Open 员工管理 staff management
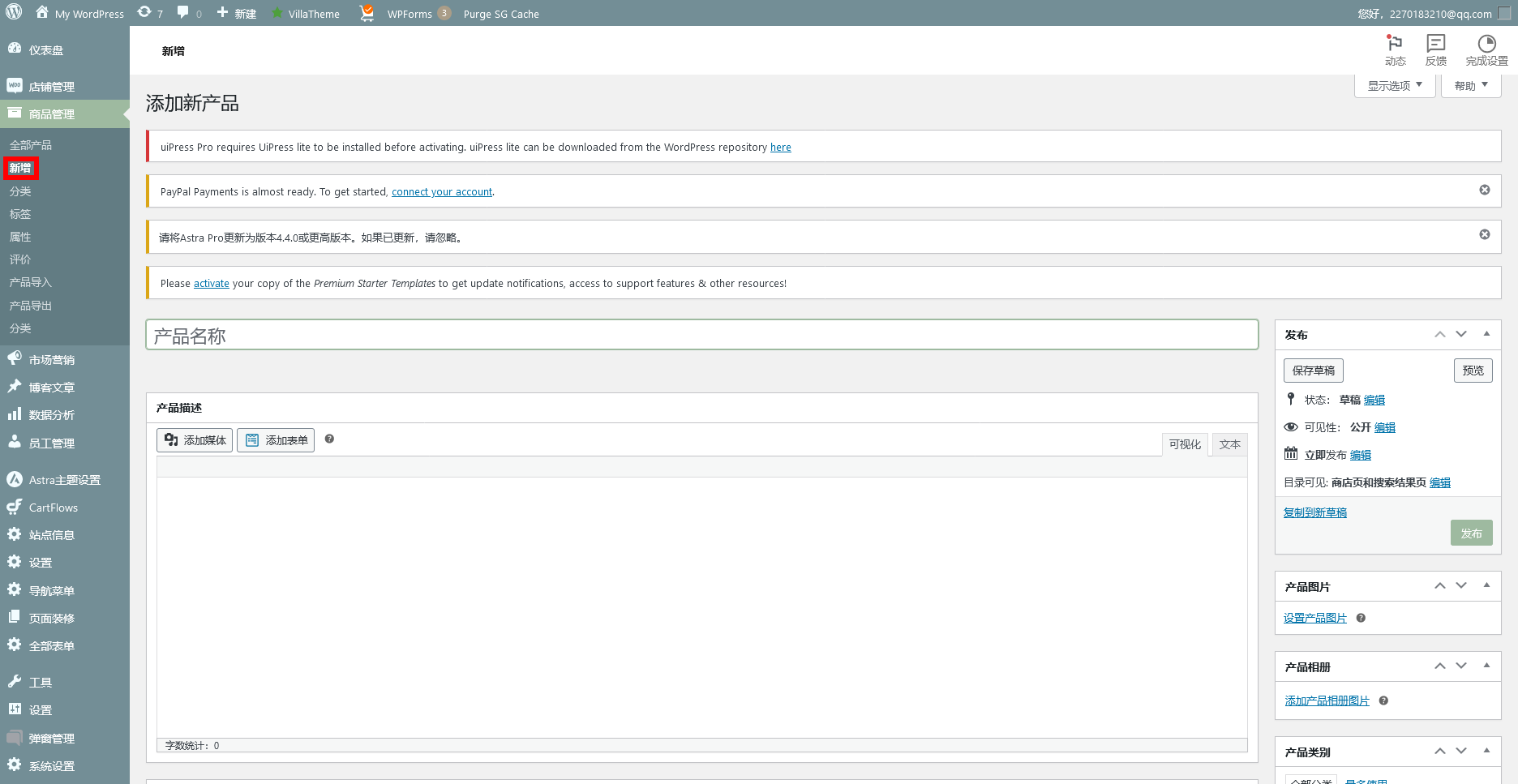 click(65, 443)
